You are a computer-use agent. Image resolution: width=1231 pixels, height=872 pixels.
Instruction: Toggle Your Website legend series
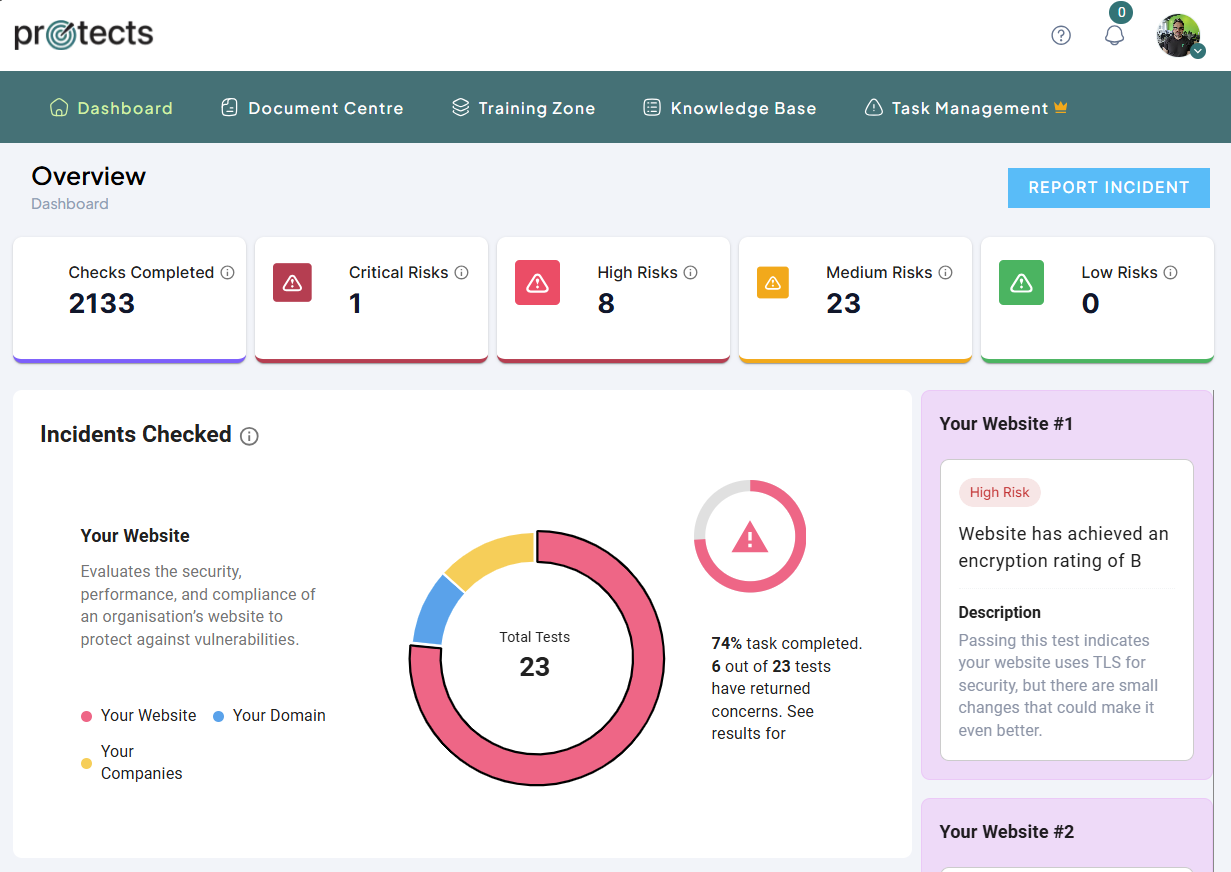click(x=139, y=716)
